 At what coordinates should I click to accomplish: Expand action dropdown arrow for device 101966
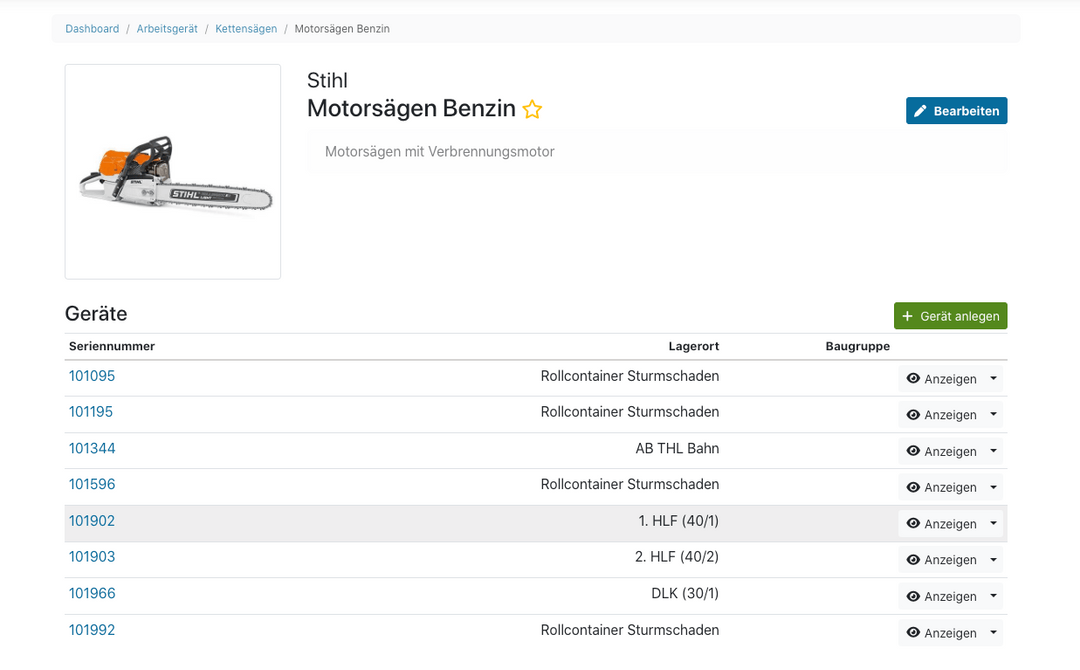[x=993, y=595]
